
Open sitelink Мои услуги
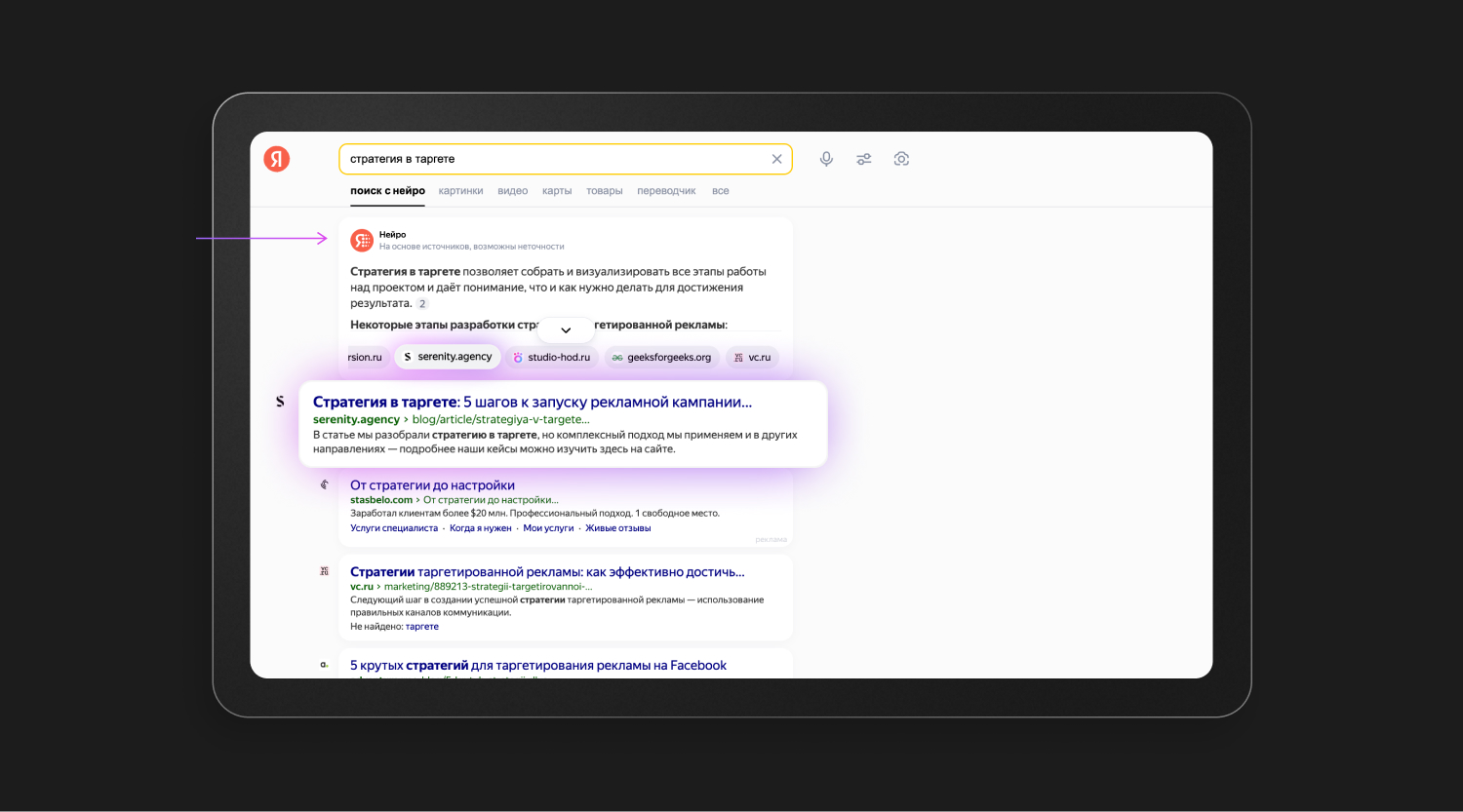[548, 528]
